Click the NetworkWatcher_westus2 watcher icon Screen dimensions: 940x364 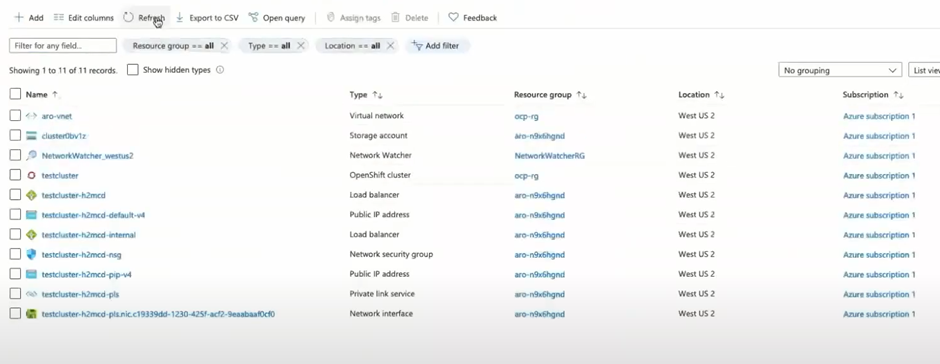tap(32, 155)
